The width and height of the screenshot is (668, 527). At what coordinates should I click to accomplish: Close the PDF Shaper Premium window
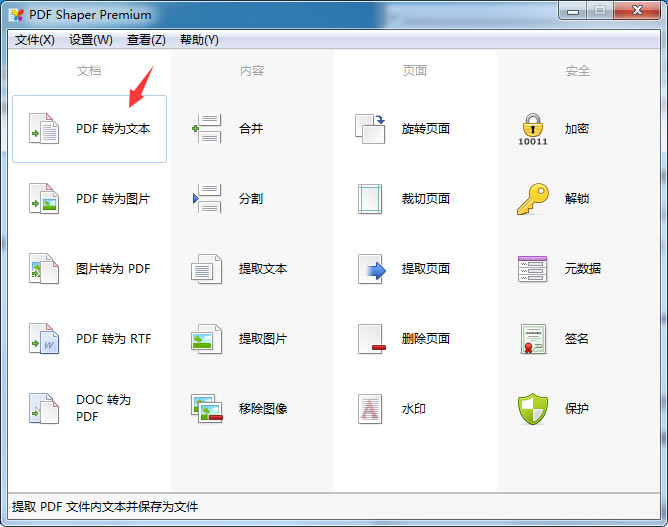coord(637,11)
